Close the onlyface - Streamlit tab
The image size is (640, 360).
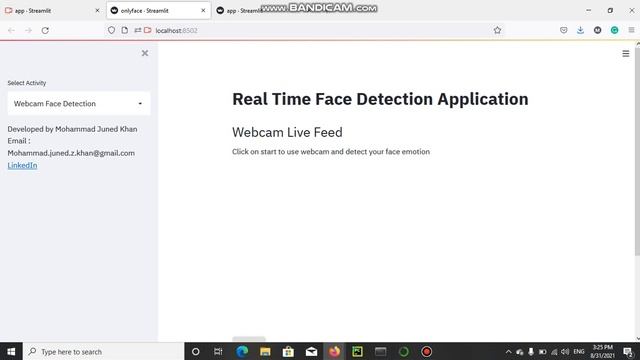pyautogui.click(x=203, y=11)
